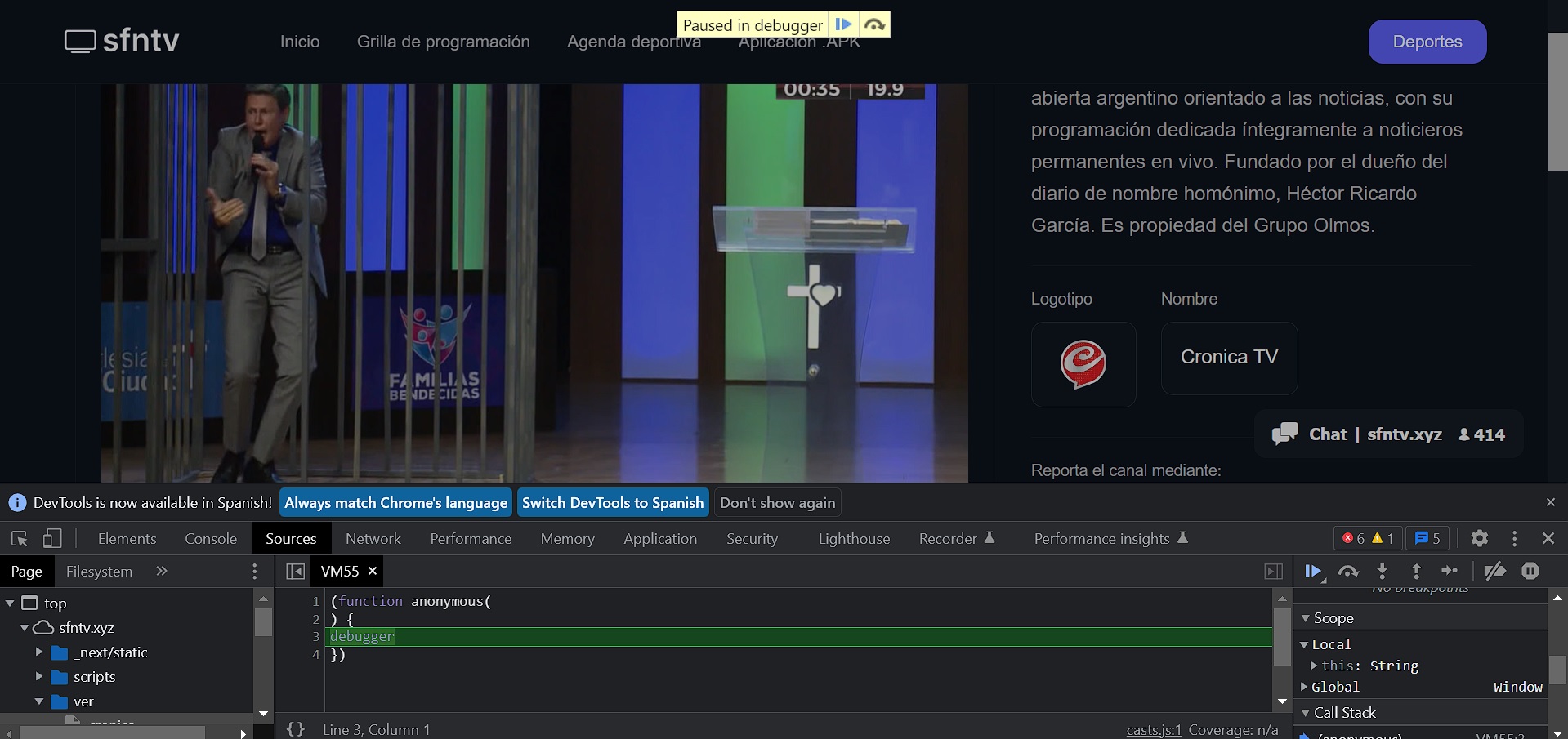Click line number 3 in the gutter
This screenshot has height=739, width=1568.
(315, 637)
